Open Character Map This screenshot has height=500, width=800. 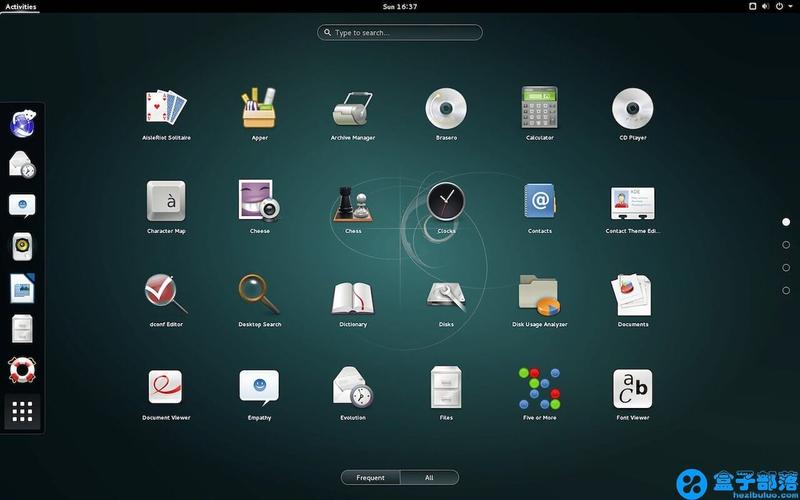point(166,207)
